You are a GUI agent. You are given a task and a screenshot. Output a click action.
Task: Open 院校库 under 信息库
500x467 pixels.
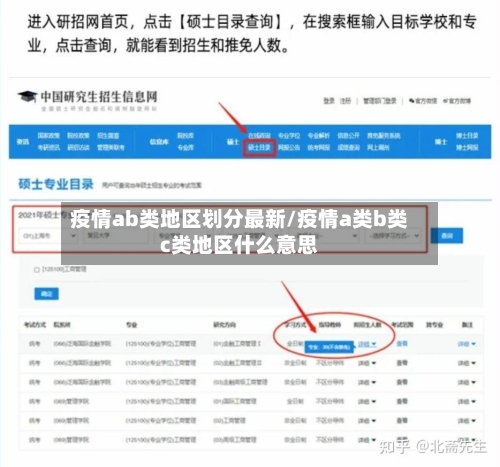click(x=185, y=136)
